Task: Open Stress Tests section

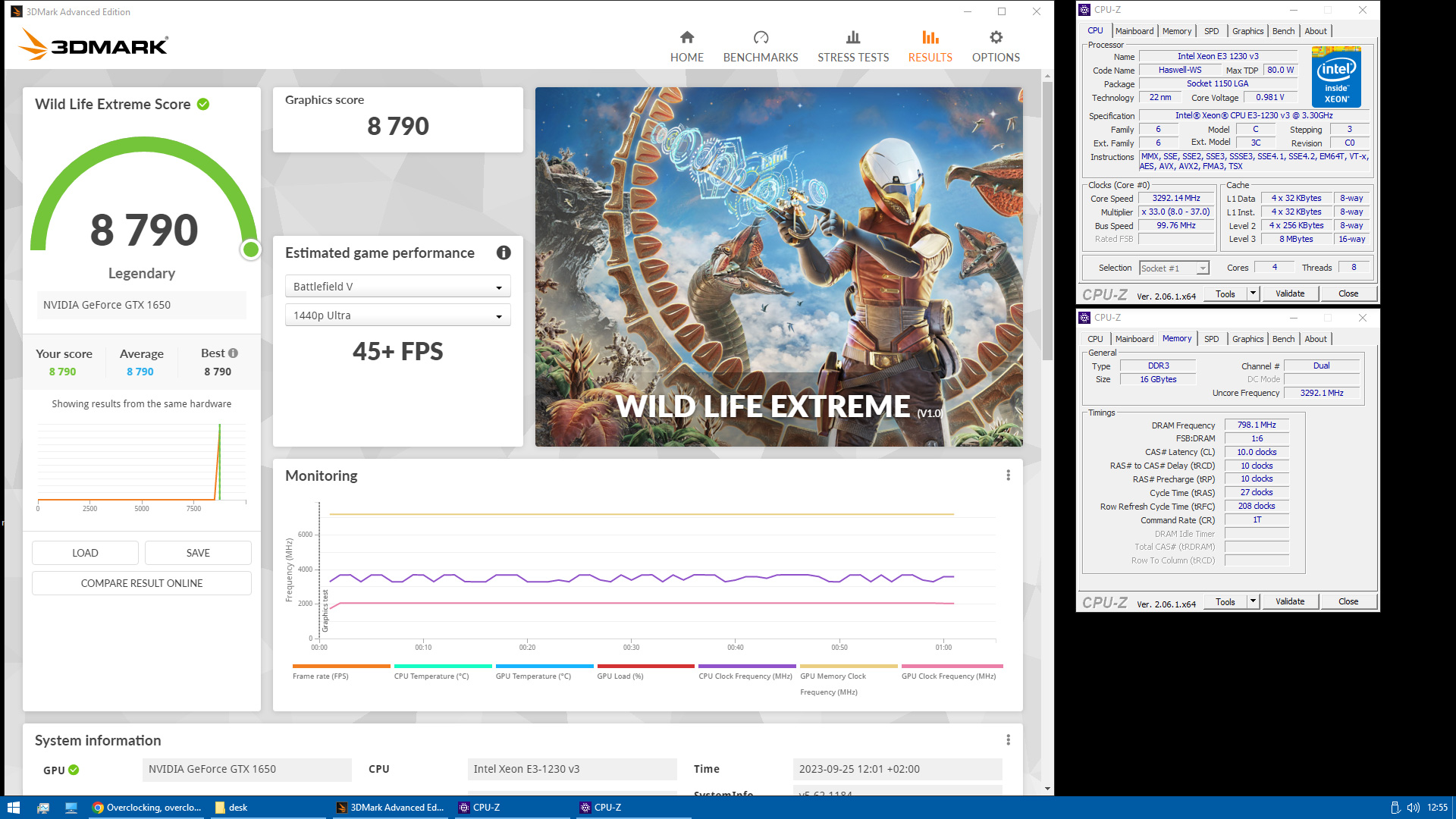Action: point(853,47)
